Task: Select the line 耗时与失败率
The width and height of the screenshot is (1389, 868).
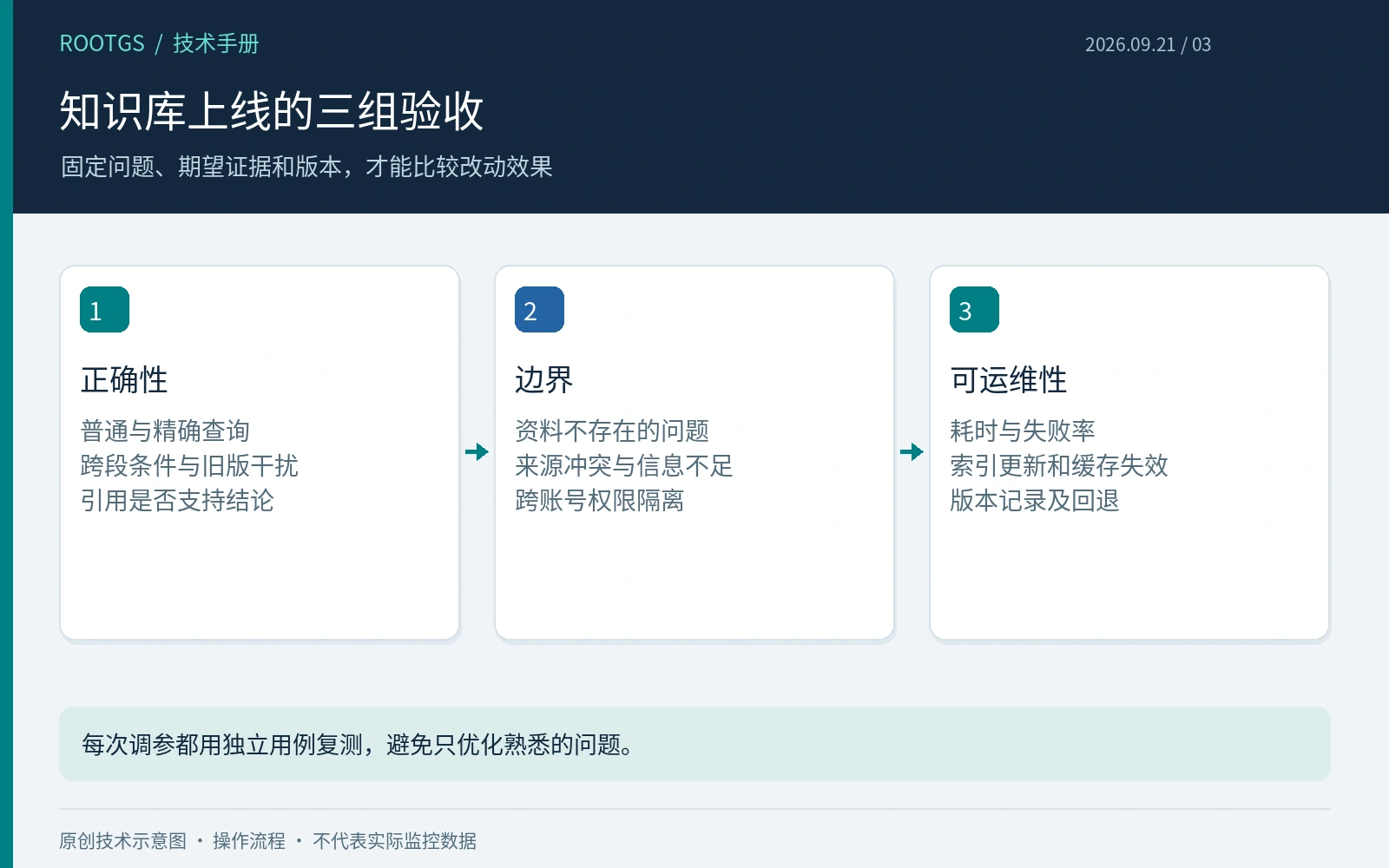Action: (1023, 431)
